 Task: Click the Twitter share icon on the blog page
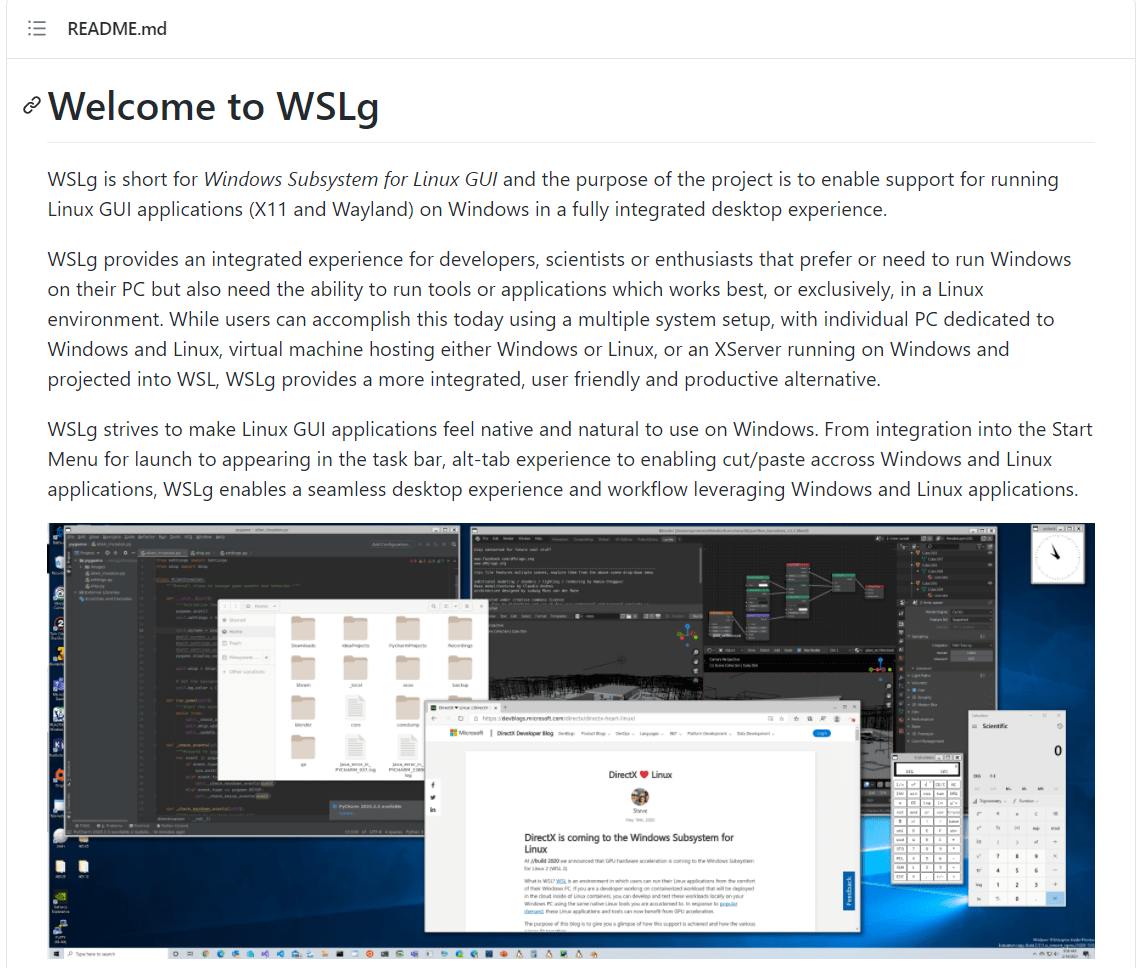[x=433, y=797]
